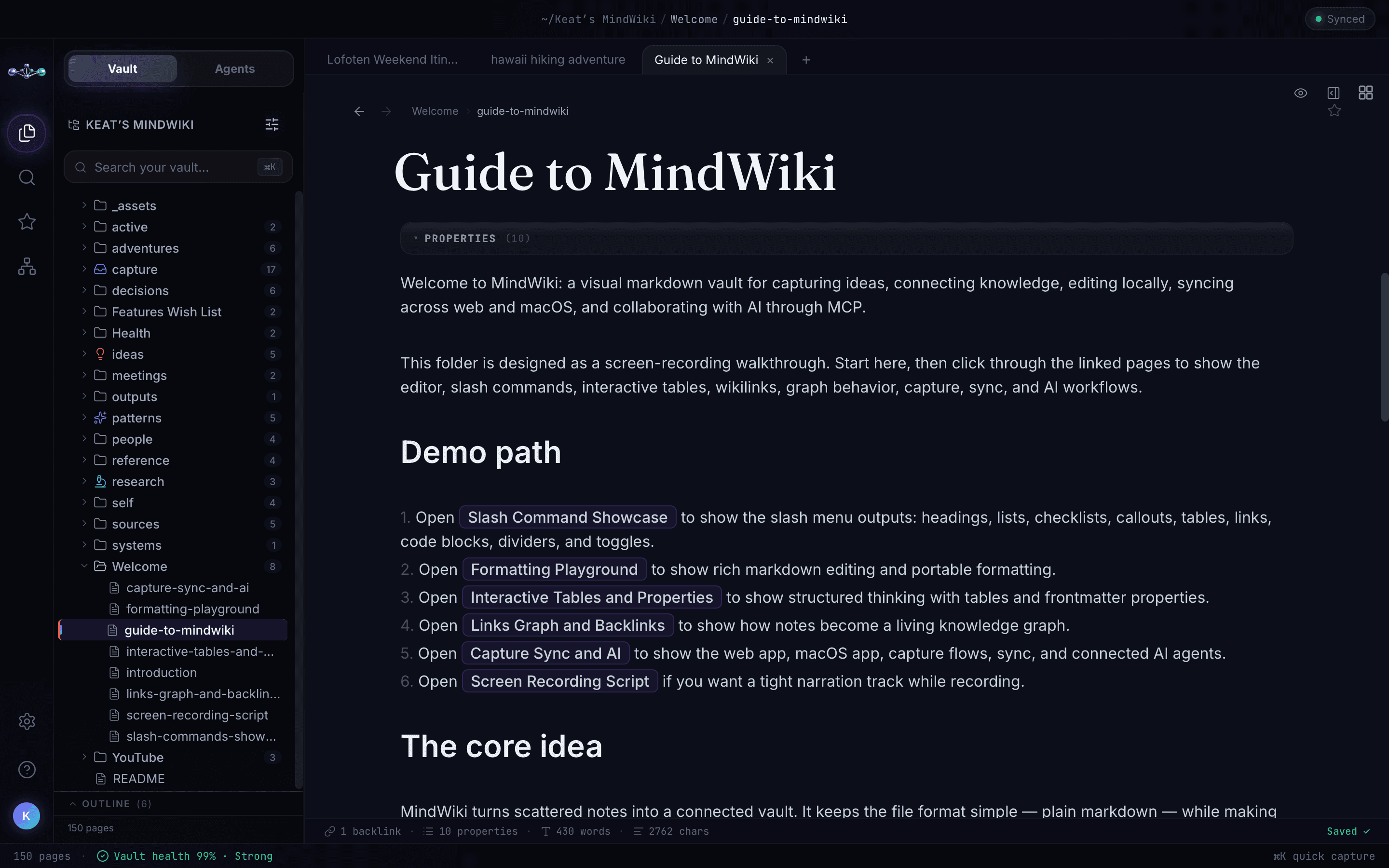Expand the Outline panel
This screenshot has height=868, width=1389.
coord(178,804)
